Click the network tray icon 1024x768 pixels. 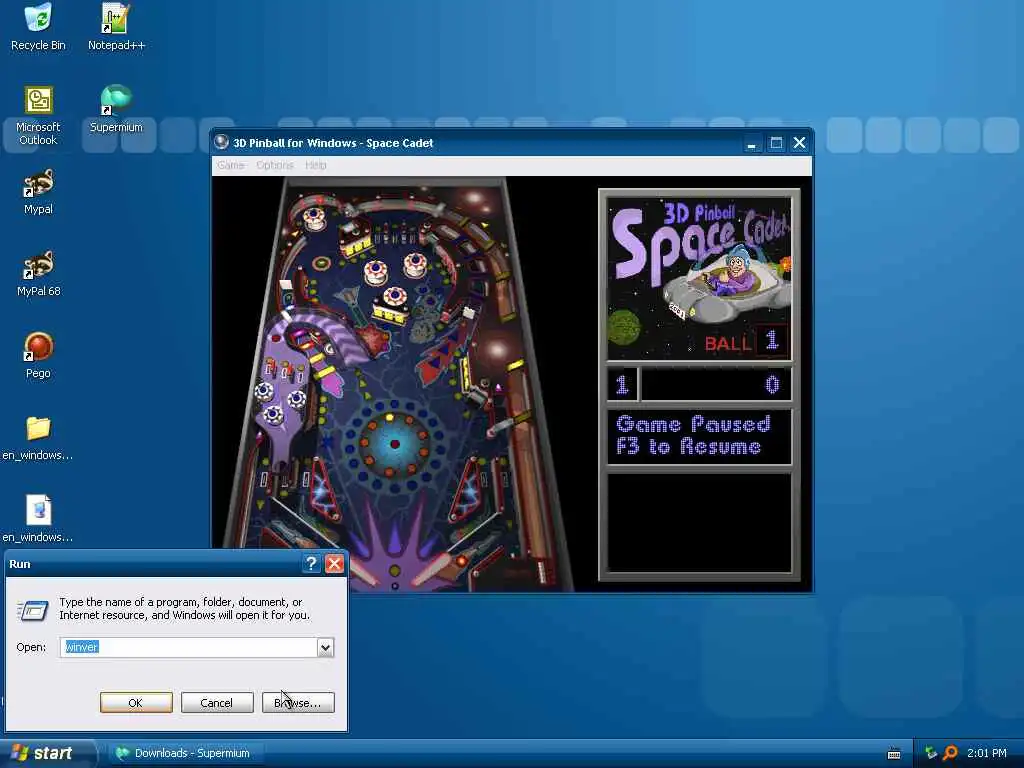931,753
